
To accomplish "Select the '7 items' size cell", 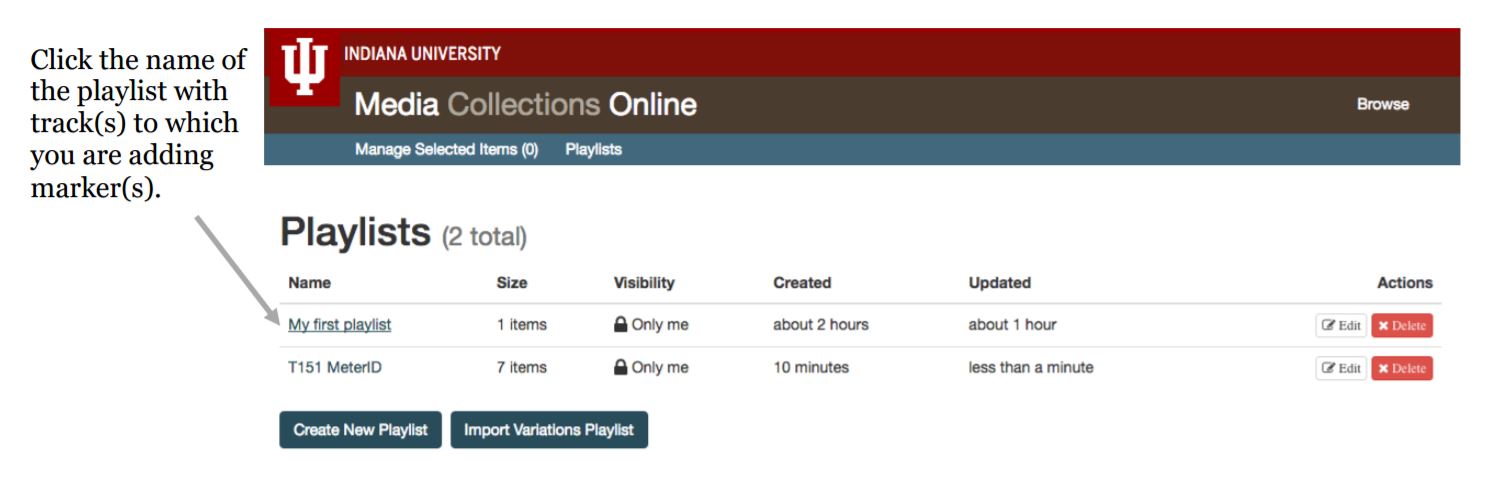I will [522, 367].
